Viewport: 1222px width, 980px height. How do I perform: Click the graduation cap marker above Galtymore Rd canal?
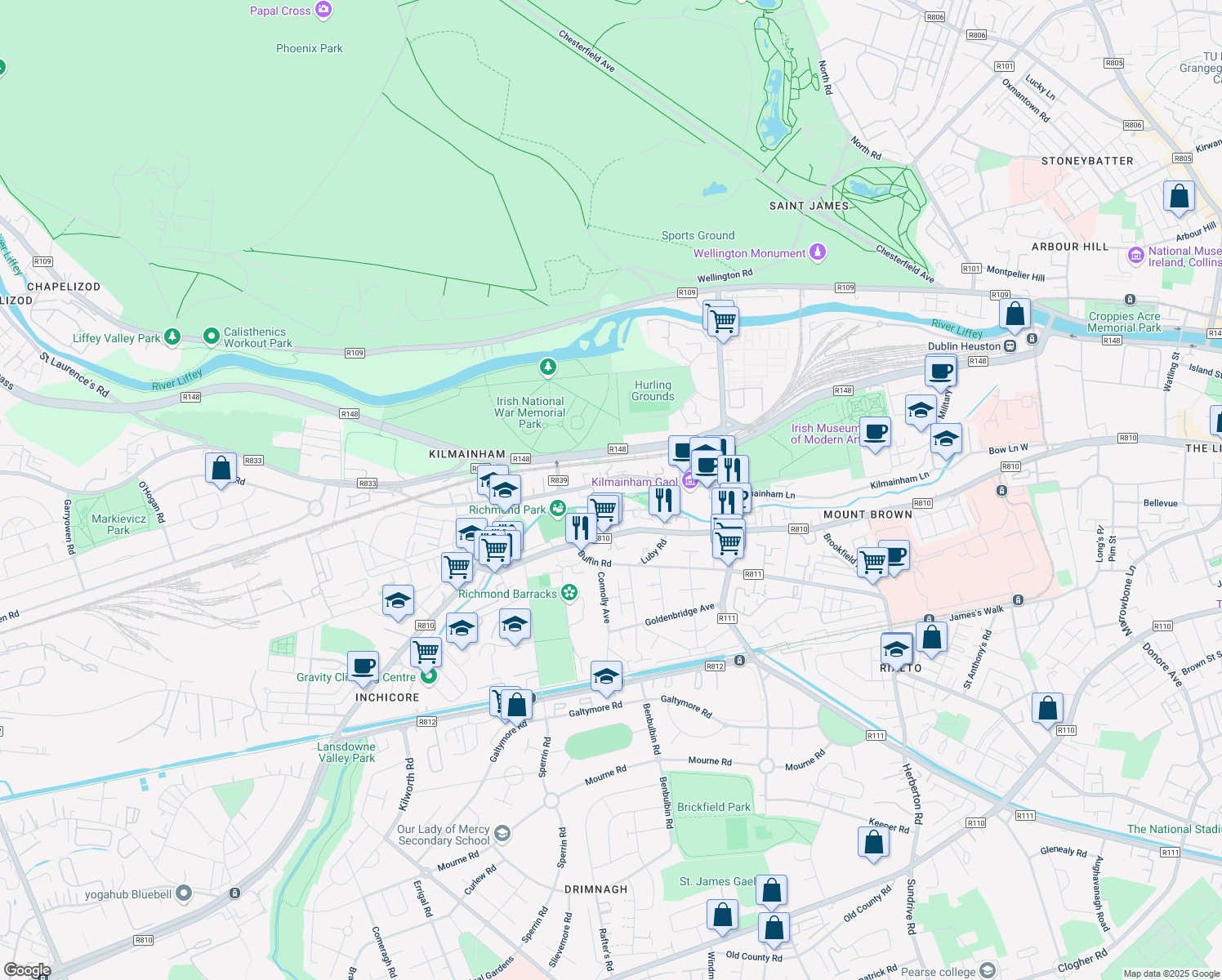click(x=606, y=678)
